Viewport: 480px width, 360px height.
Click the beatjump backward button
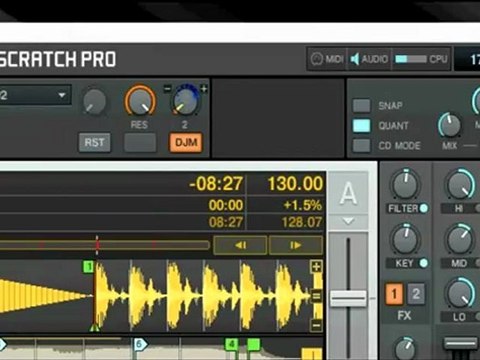(x=240, y=245)
